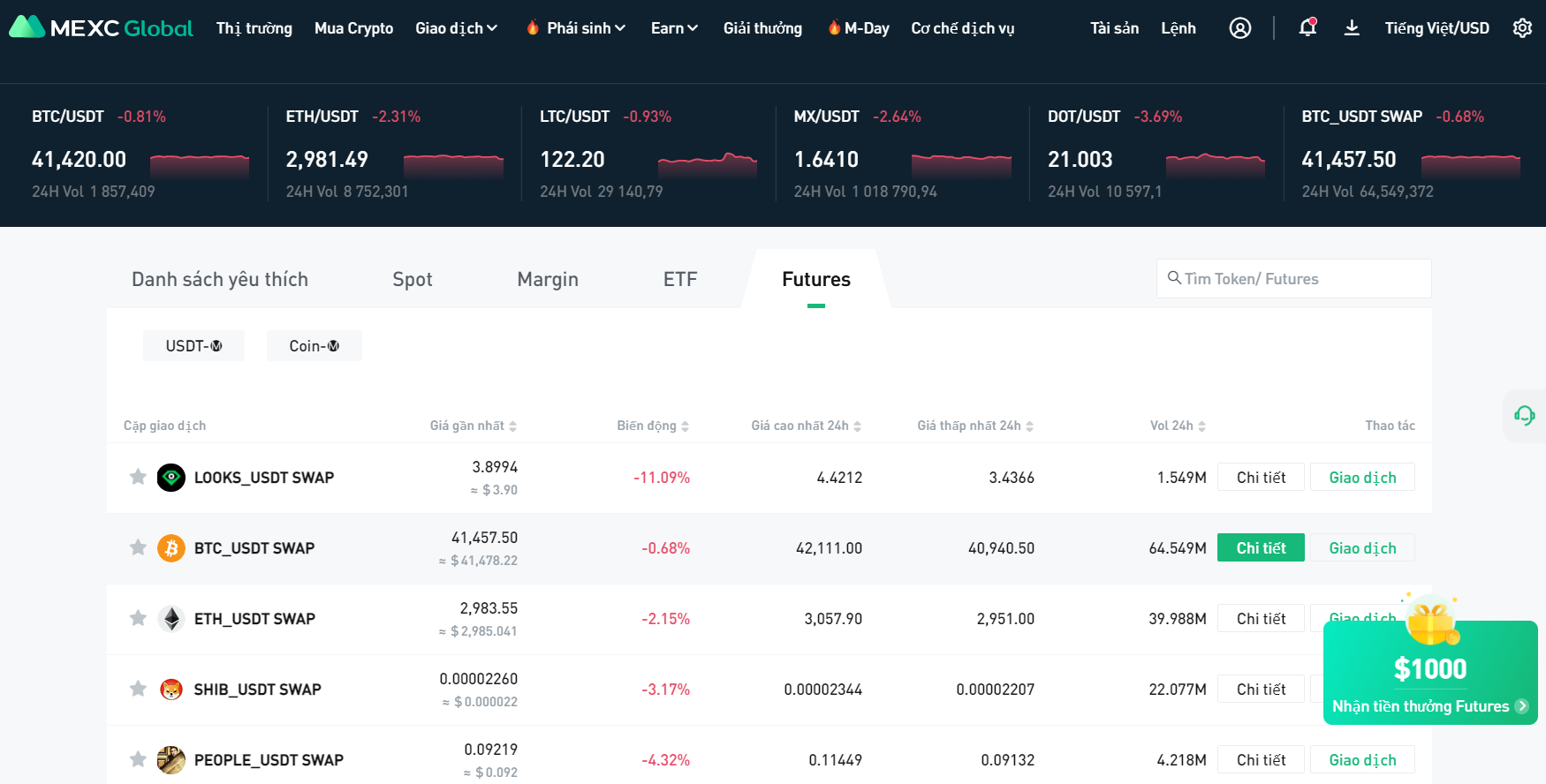The image size is (1546, 784).
Task: Open the Mua Crypto menu
Action: [354, 28]
